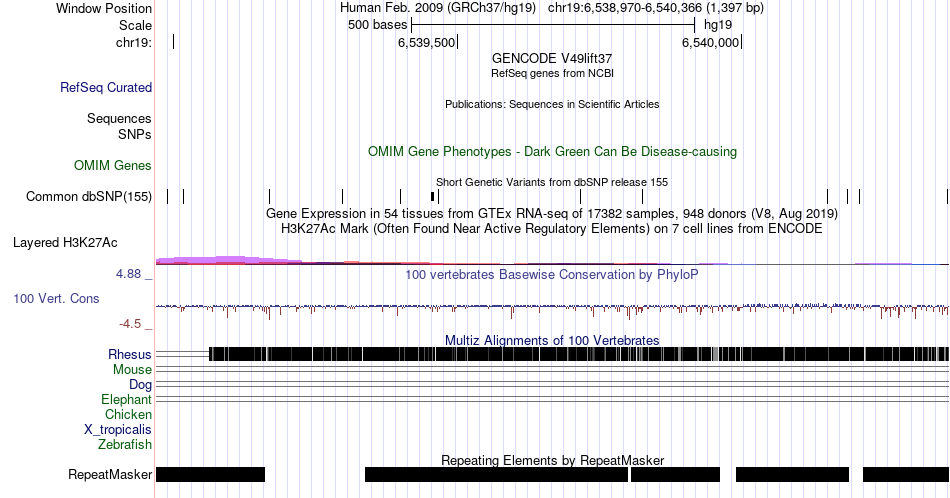Screen dimensions: 950x498
Task: Click Multiz Alignments of 100 Vertebrates title
Action: pos(552,340)
